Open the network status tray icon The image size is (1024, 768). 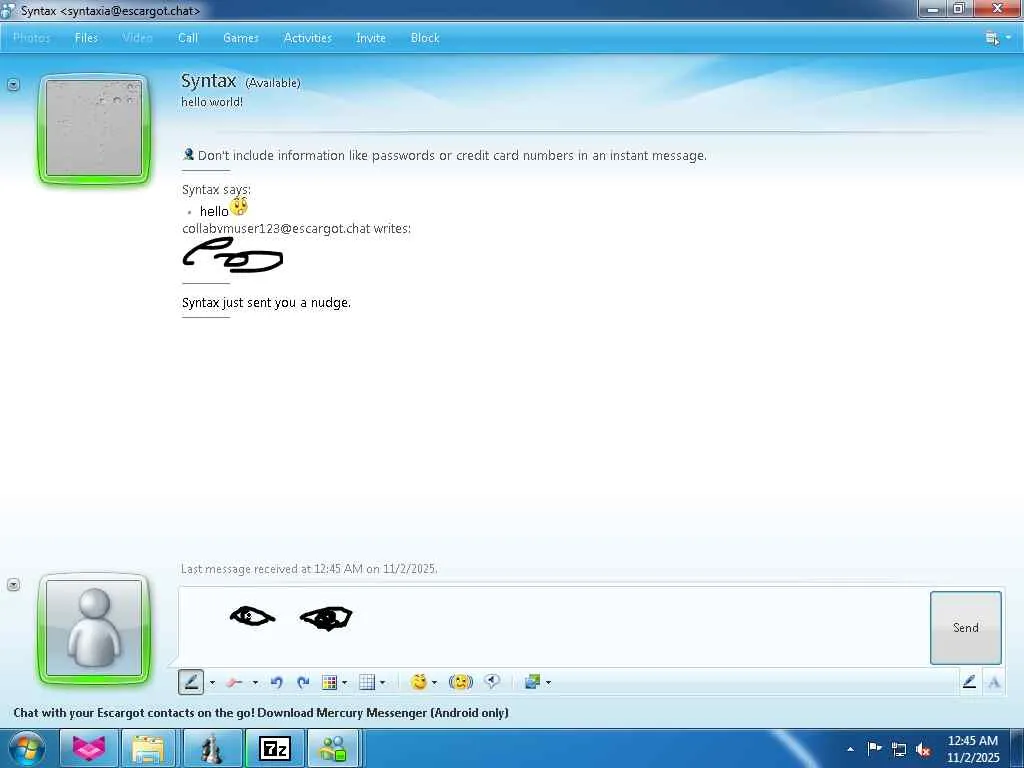pyautogui.click(x=899, y=750)
